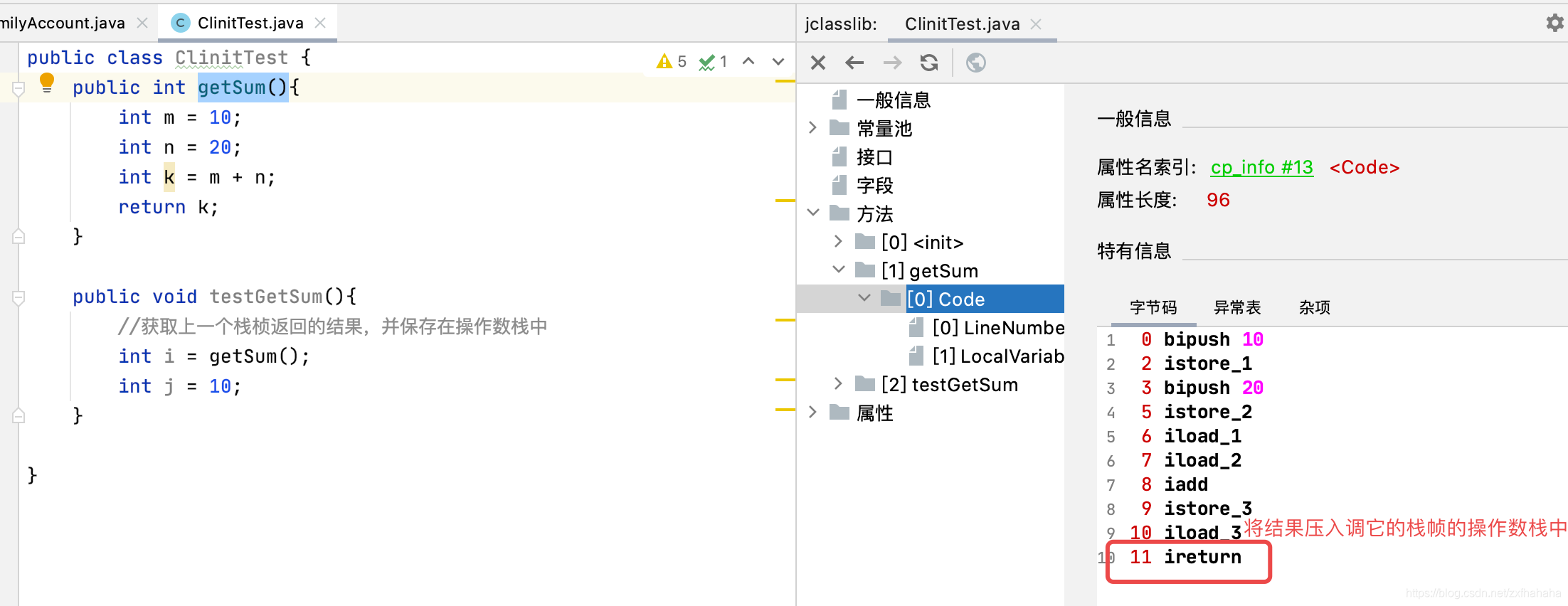Close the FamilyAccount.java editor tab
The height and width of the screenshot is (606, 1568).
coord(142,23)
